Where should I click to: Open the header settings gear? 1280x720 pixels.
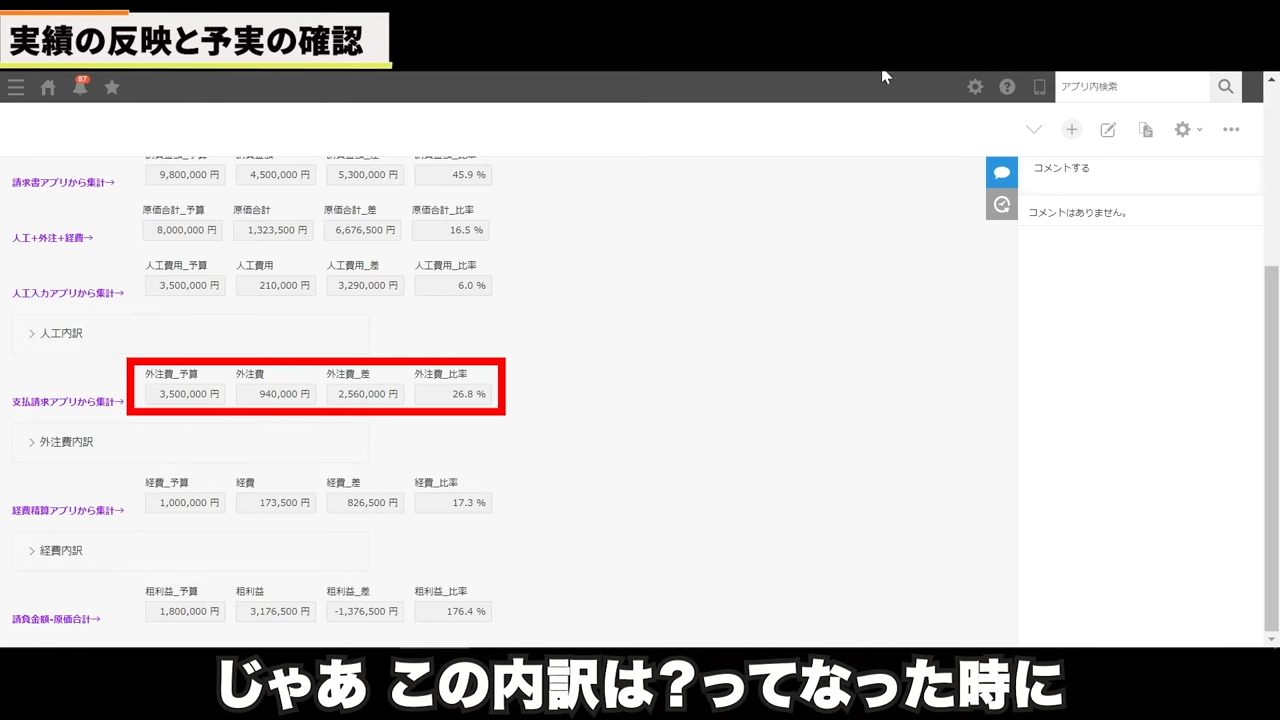975,87
